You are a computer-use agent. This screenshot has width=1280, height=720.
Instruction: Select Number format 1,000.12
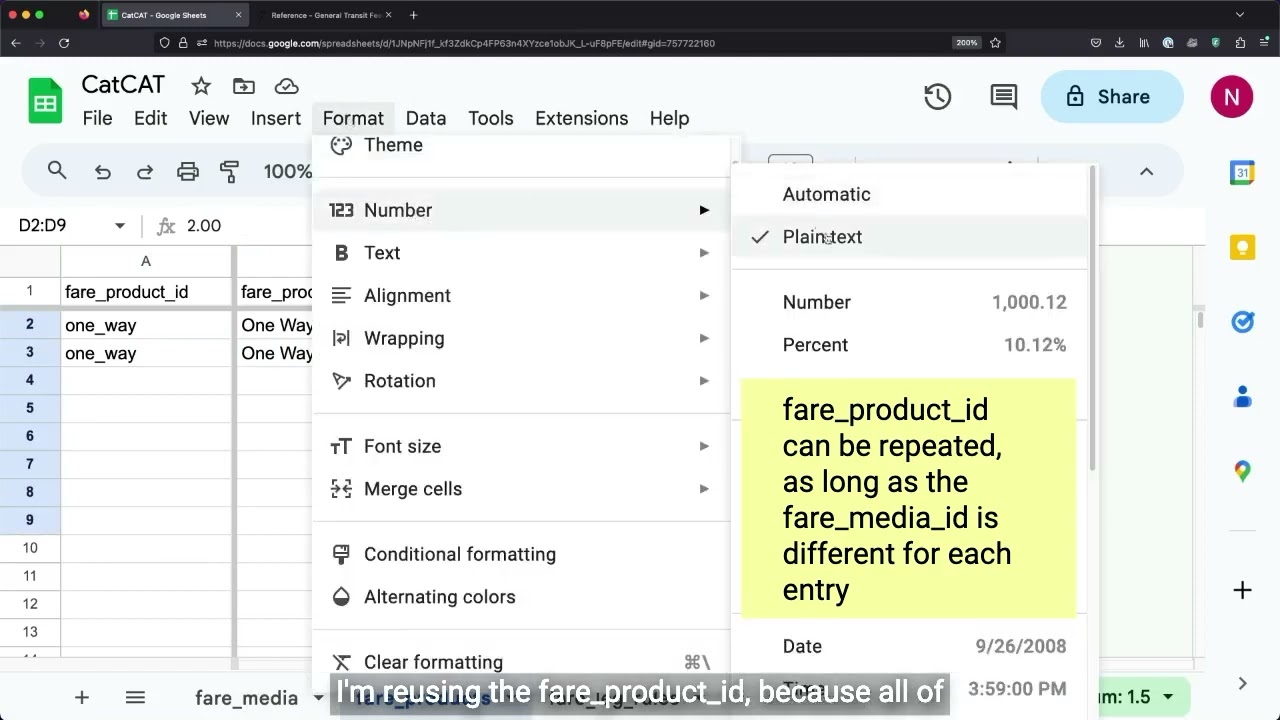(908, 302)
